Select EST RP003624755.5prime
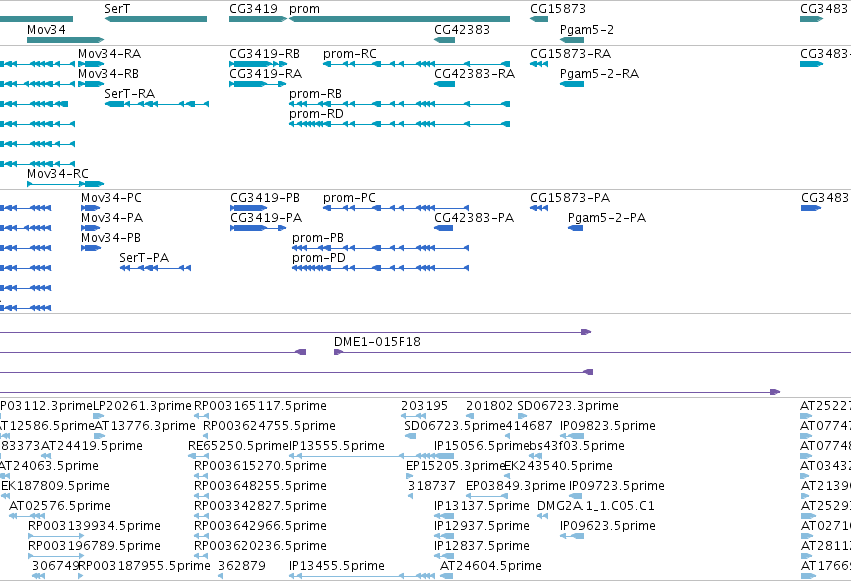Screen dimensions: 851x581 [206, 436]
